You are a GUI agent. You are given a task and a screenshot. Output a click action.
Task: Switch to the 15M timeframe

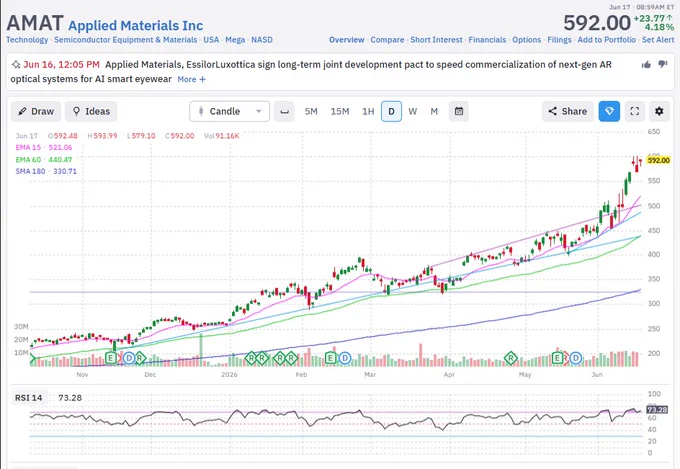pos(340,112)
